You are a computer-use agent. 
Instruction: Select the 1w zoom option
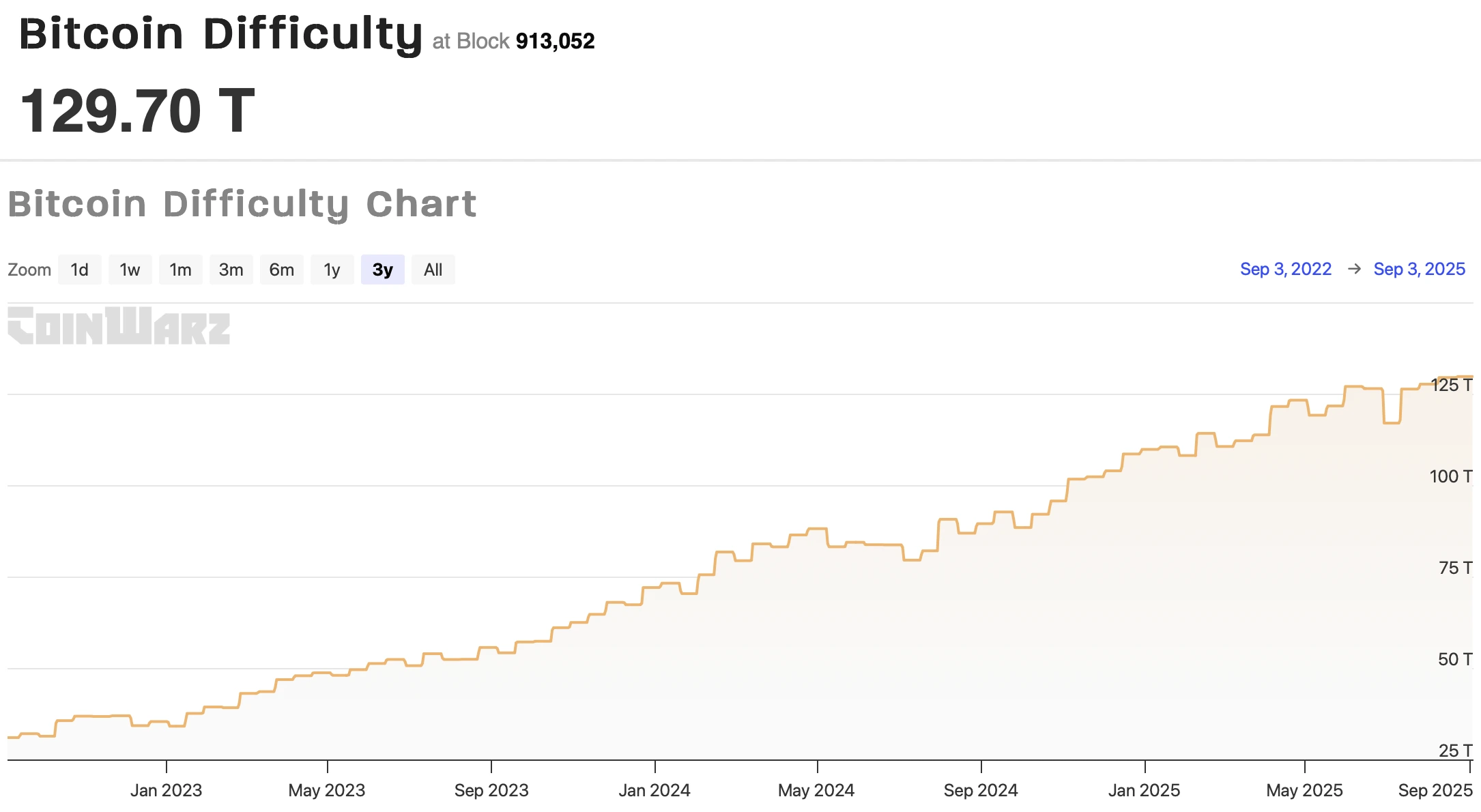coord(130,270)
